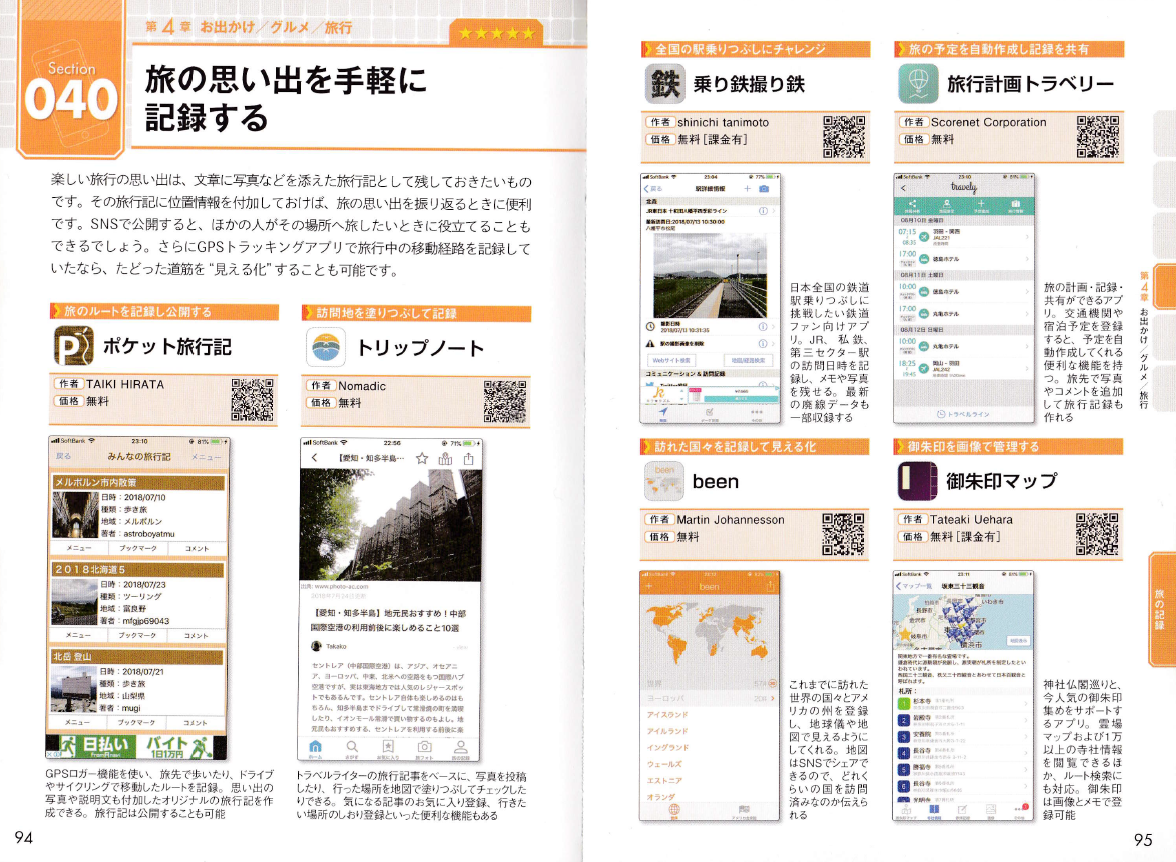Tap the info icon beside 撮影日時

click(762, 327)
